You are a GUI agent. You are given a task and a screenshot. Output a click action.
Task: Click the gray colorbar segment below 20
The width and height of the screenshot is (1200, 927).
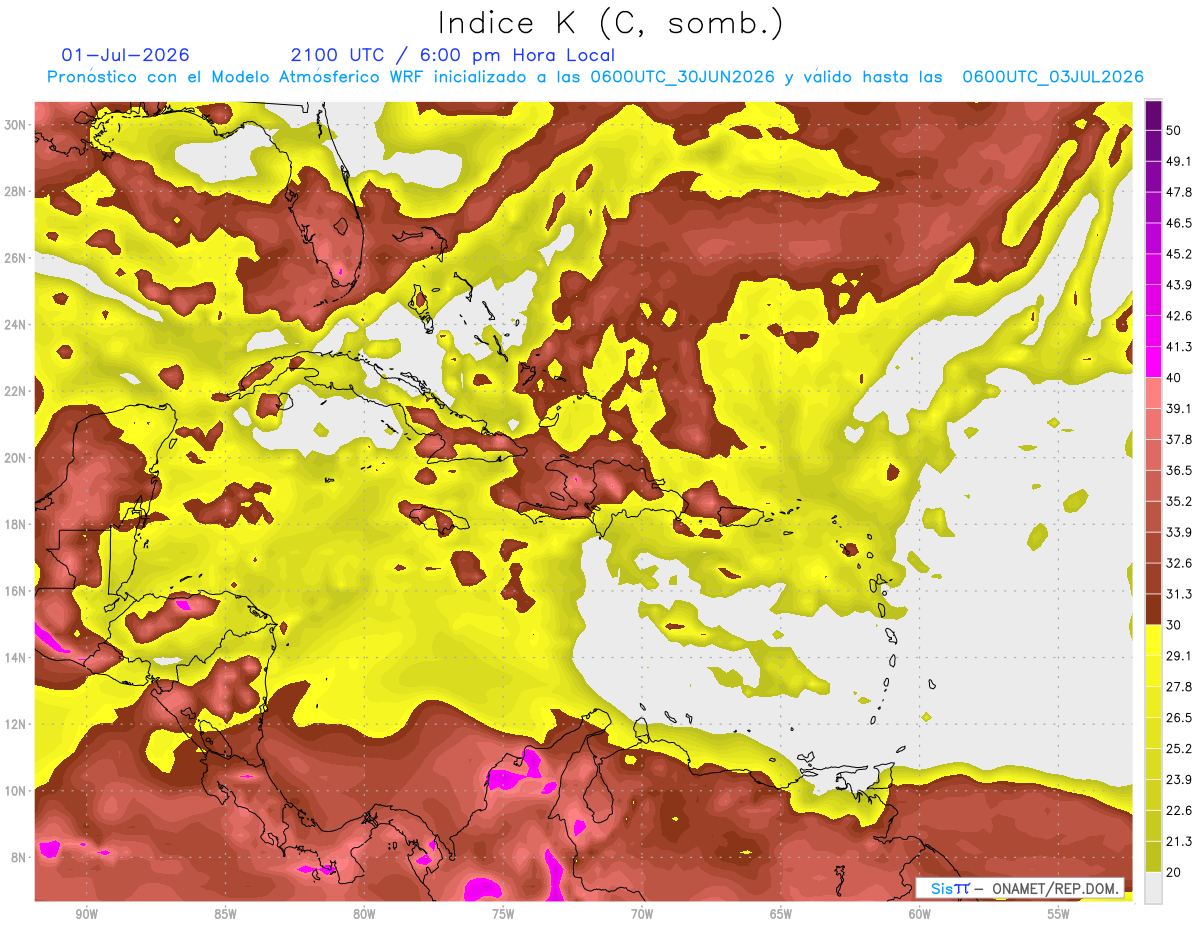coord(1153,889)
